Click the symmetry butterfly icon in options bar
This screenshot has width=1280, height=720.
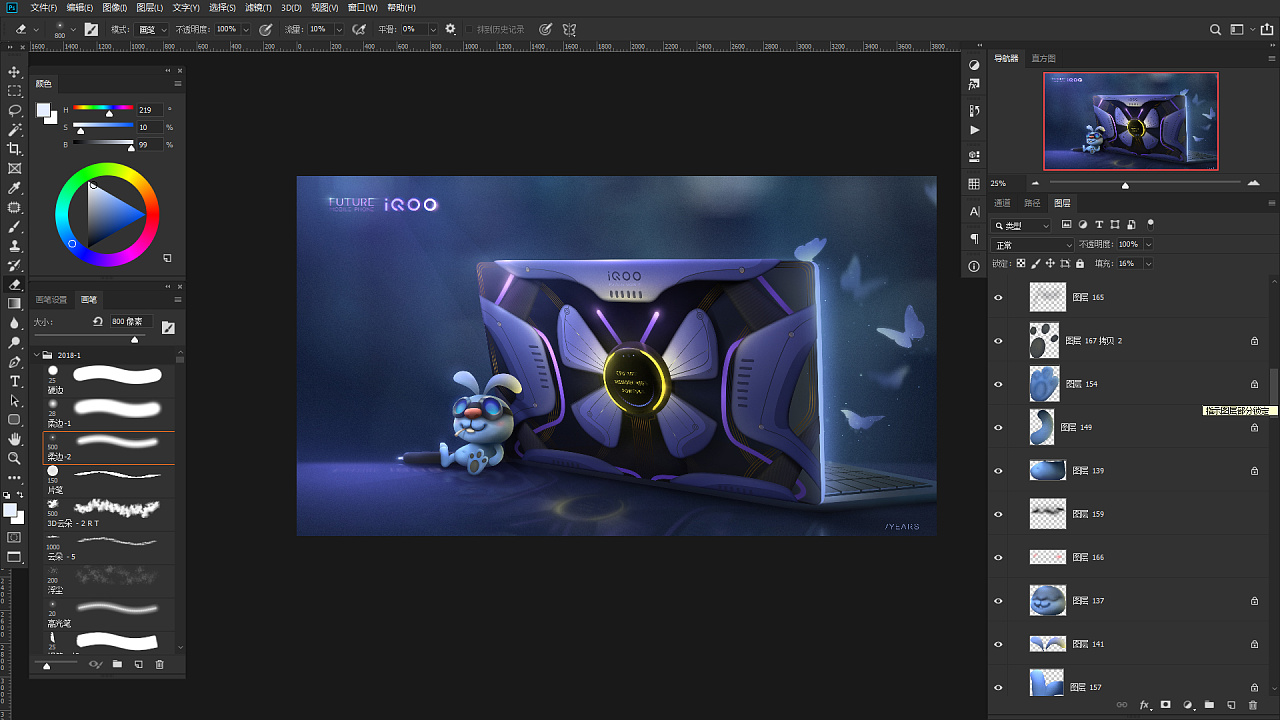coord(570,29)
